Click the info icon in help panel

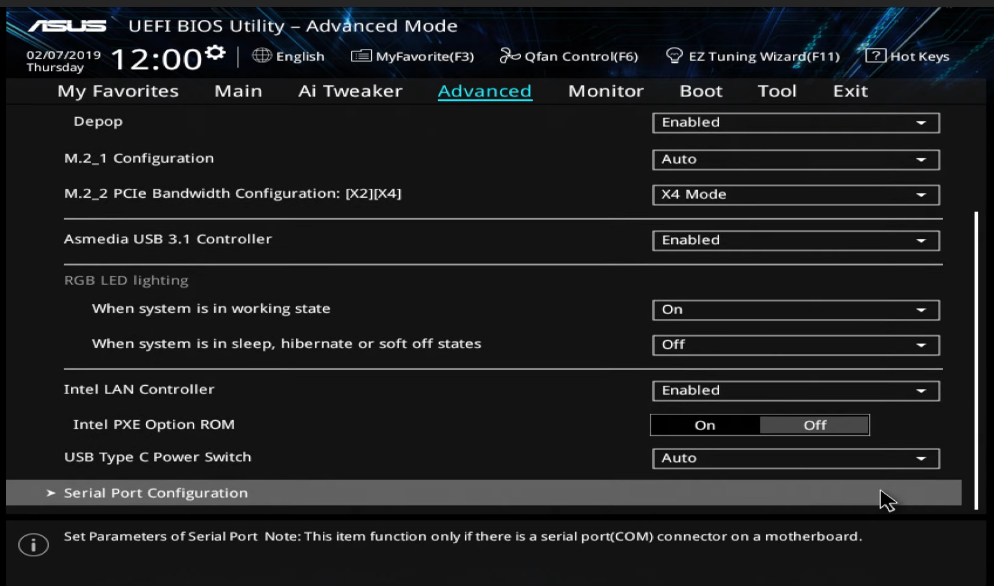[x=33, y=544]
